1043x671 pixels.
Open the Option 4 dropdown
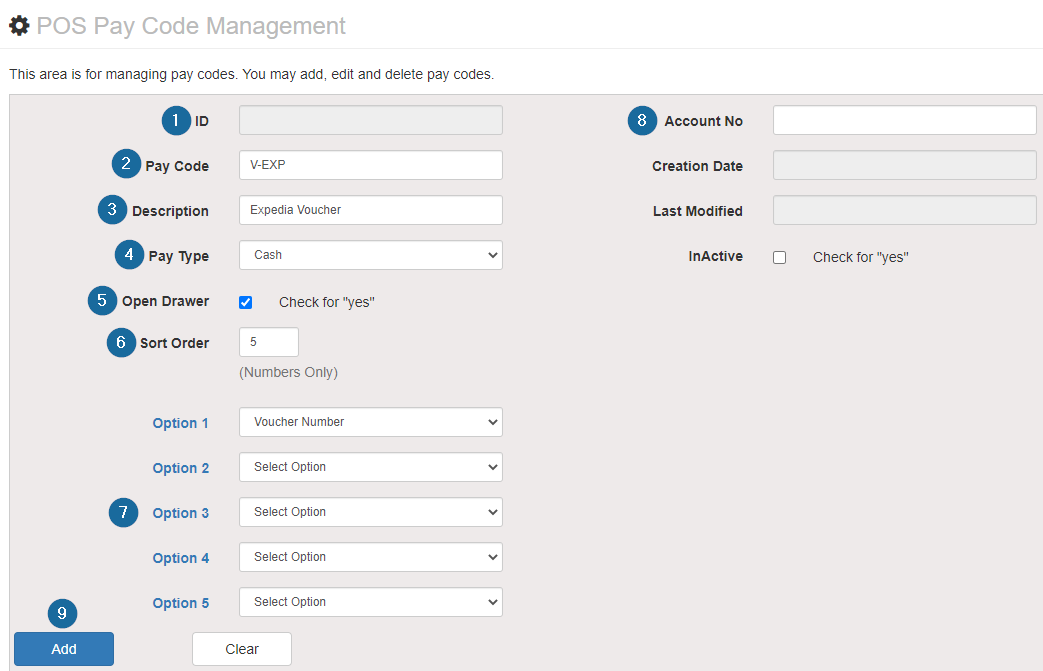tap(371, 557)
